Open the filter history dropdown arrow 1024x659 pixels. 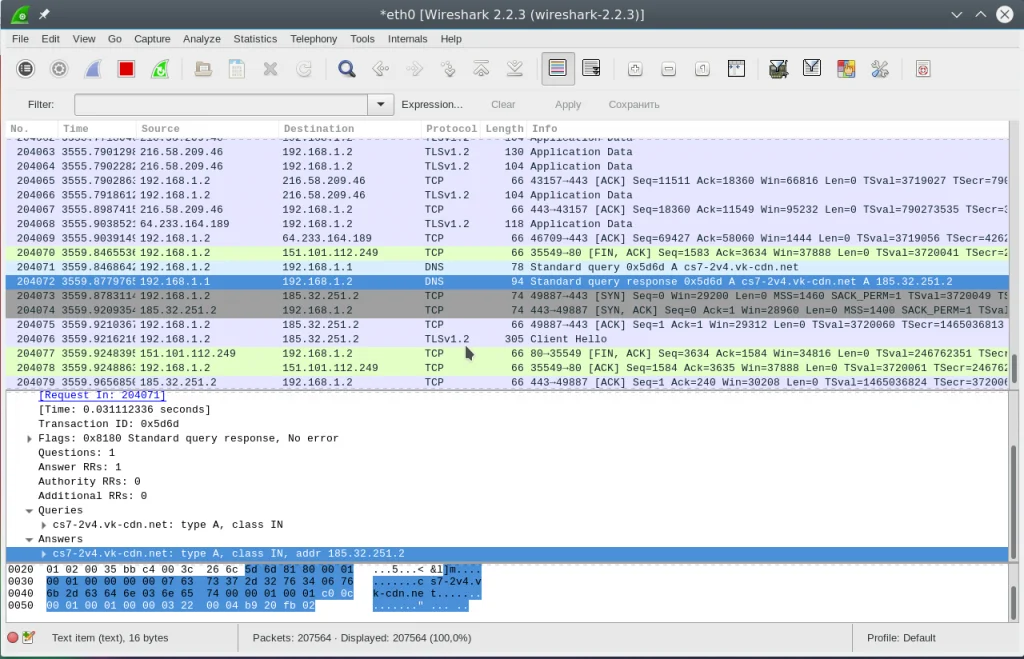coord(380,104)
